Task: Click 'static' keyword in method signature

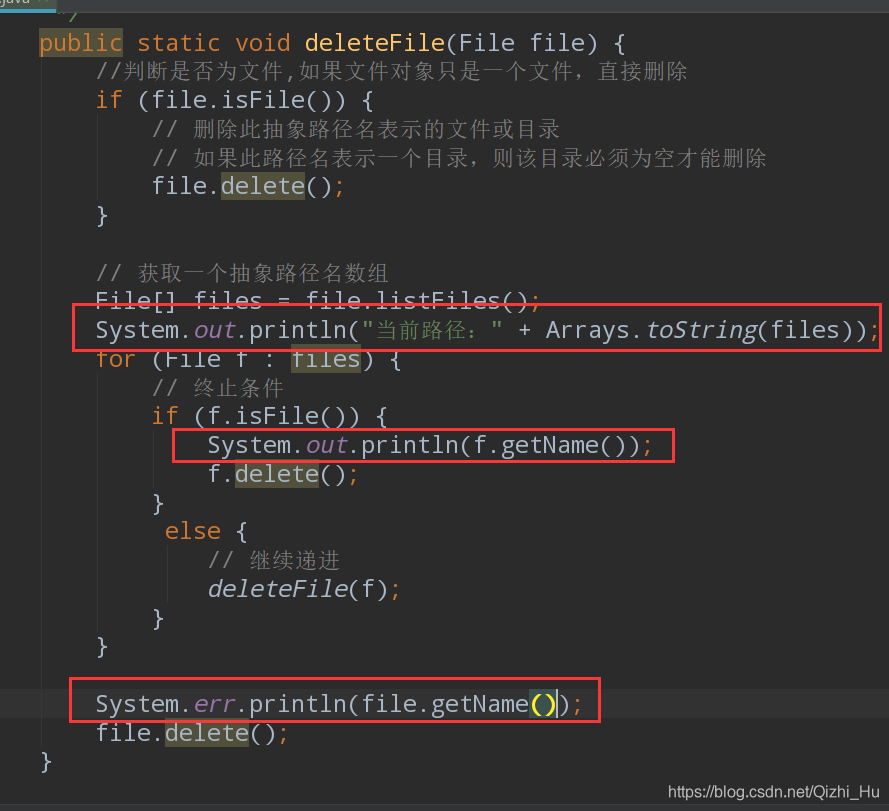Action: (x=179, y=43)
